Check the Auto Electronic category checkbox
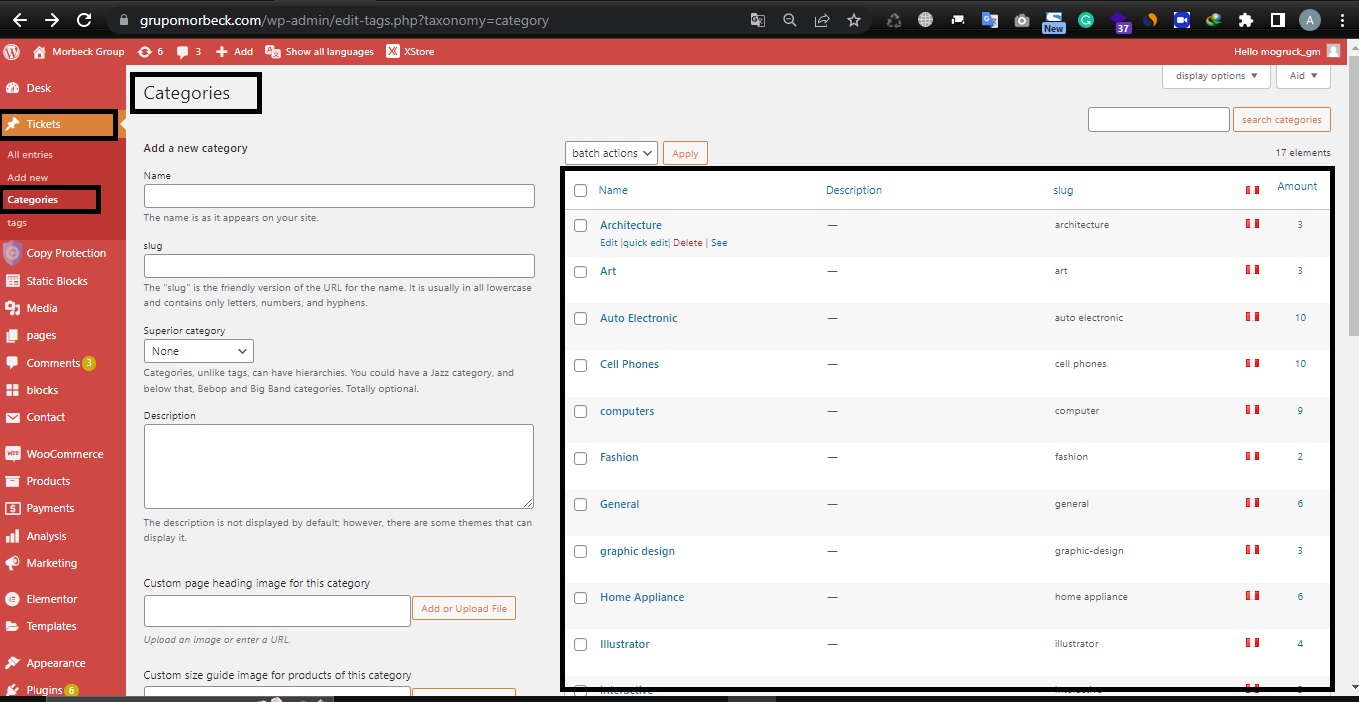Viewport: 1359px width, 702px height. coord(580,319)
